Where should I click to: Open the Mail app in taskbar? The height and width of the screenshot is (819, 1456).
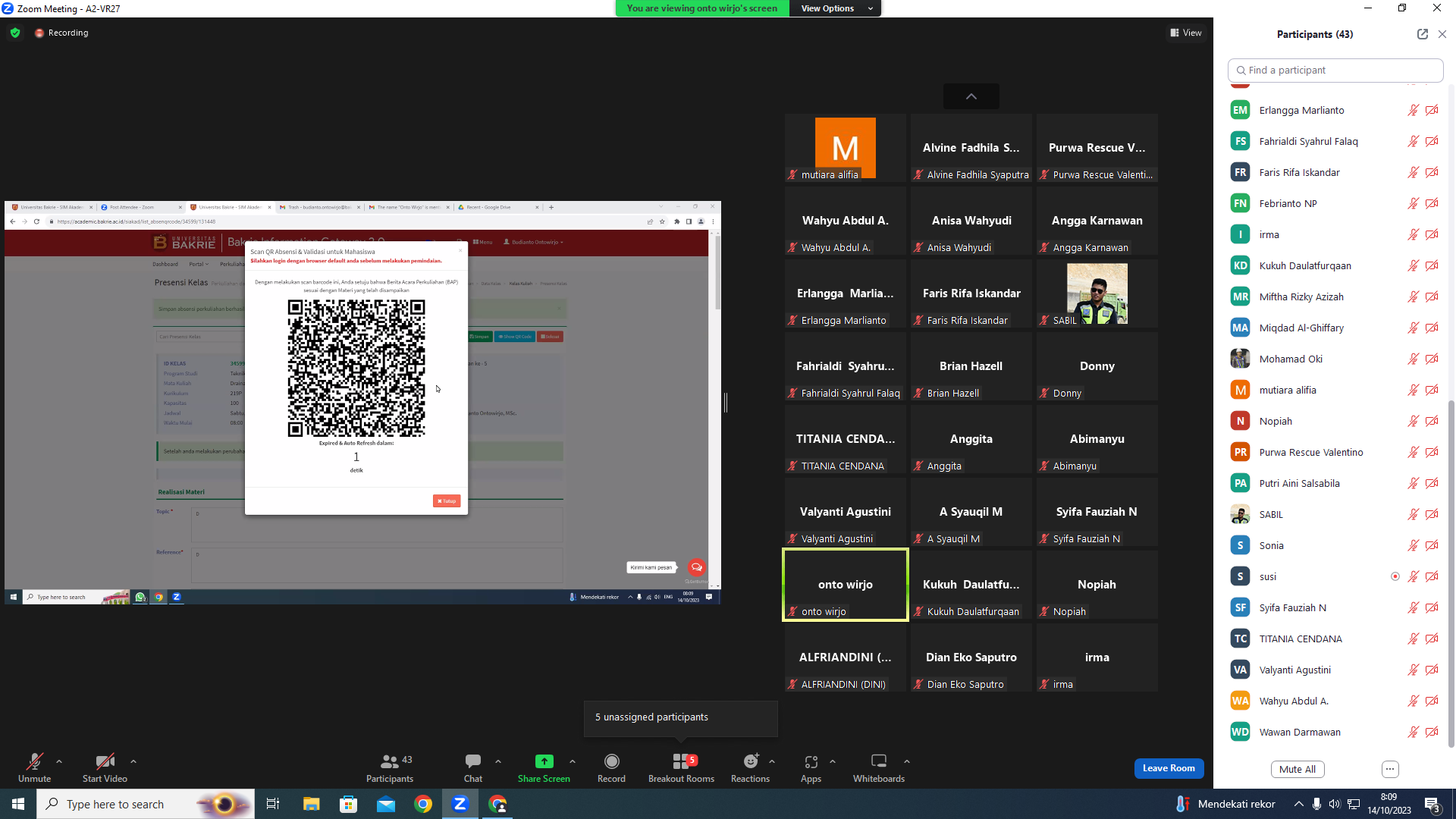click(x=386, y=804)
